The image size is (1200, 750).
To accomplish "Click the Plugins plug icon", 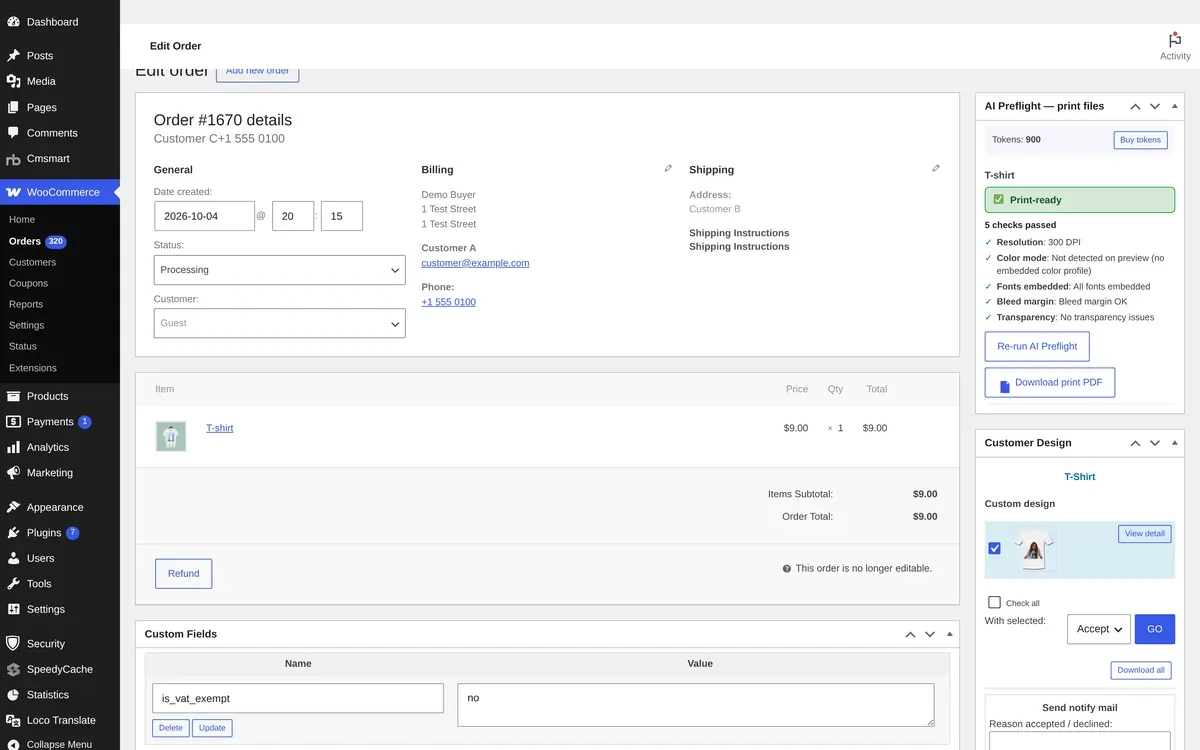I will coord(13,533).
